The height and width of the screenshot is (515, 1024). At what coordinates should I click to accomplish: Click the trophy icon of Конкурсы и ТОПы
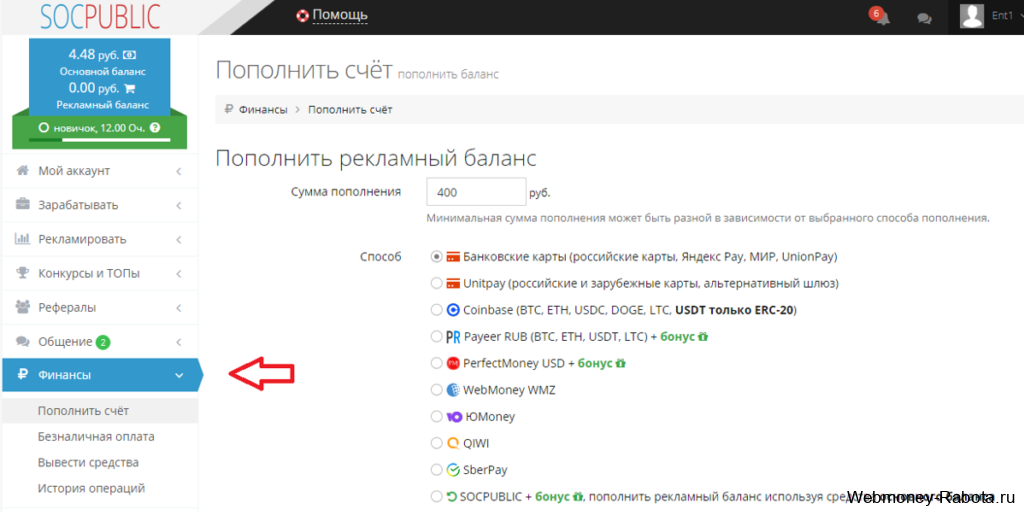pos(22,273)
